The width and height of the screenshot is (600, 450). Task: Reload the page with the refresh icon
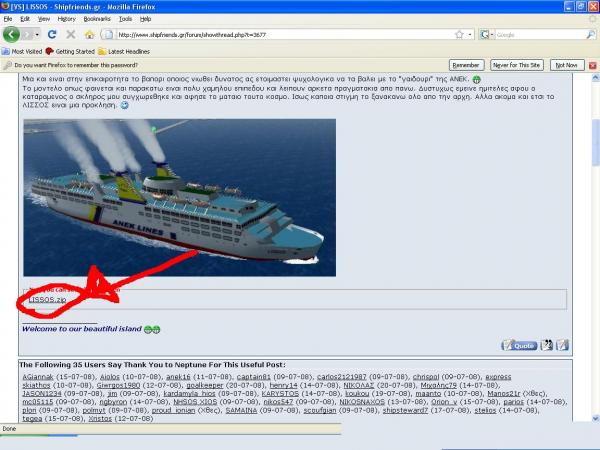(x=52, y=34)
